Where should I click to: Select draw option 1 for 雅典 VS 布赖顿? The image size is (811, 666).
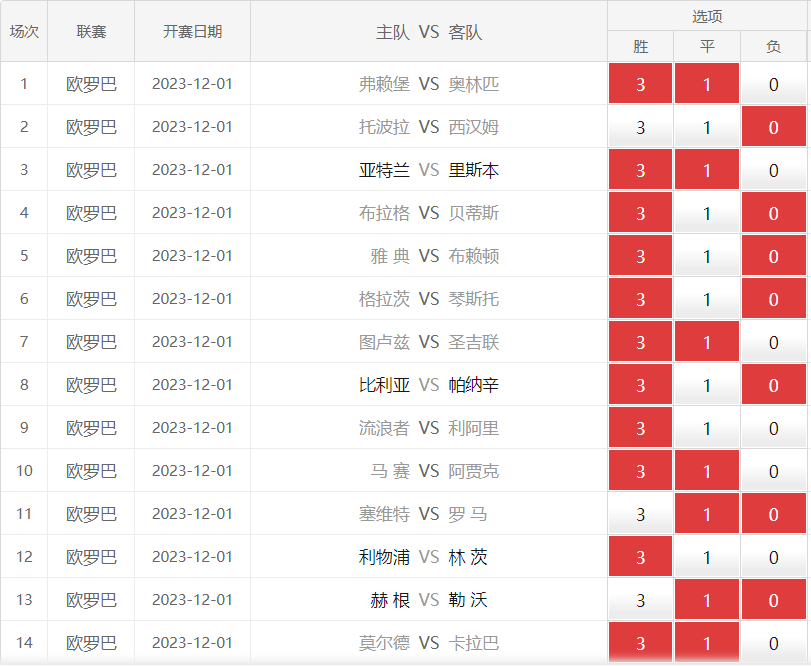[x=707, y=255]
